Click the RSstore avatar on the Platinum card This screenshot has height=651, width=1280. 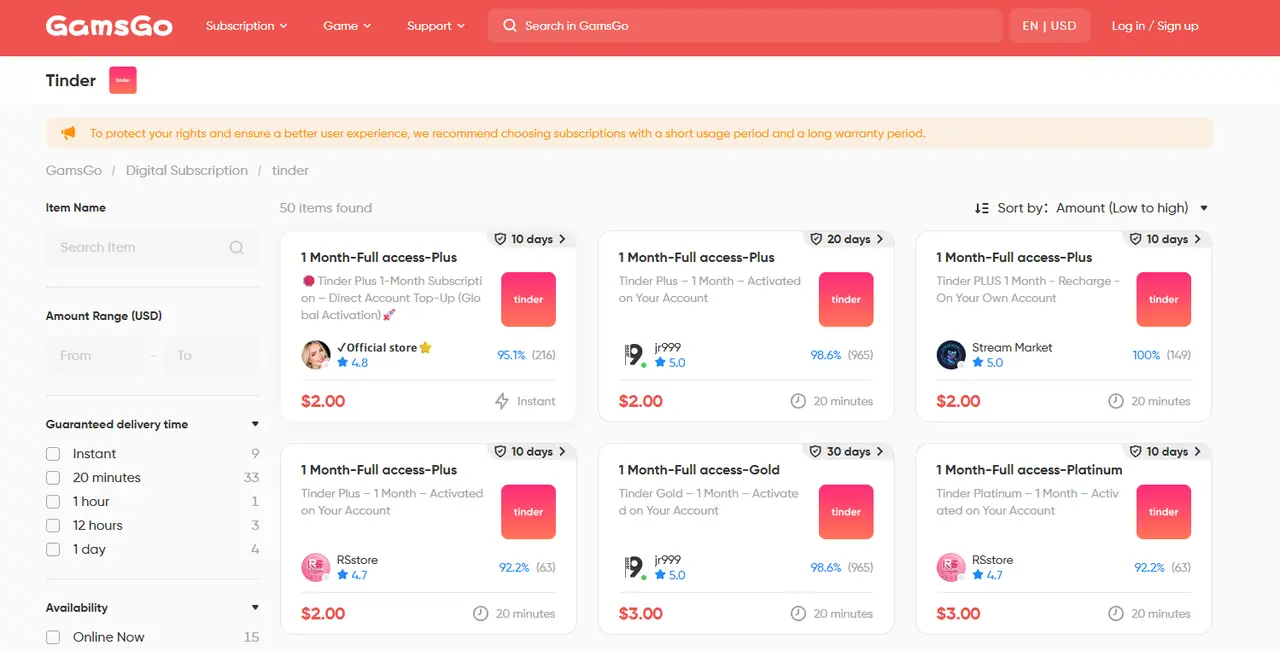pyautogui.click(x=951, y=567)
